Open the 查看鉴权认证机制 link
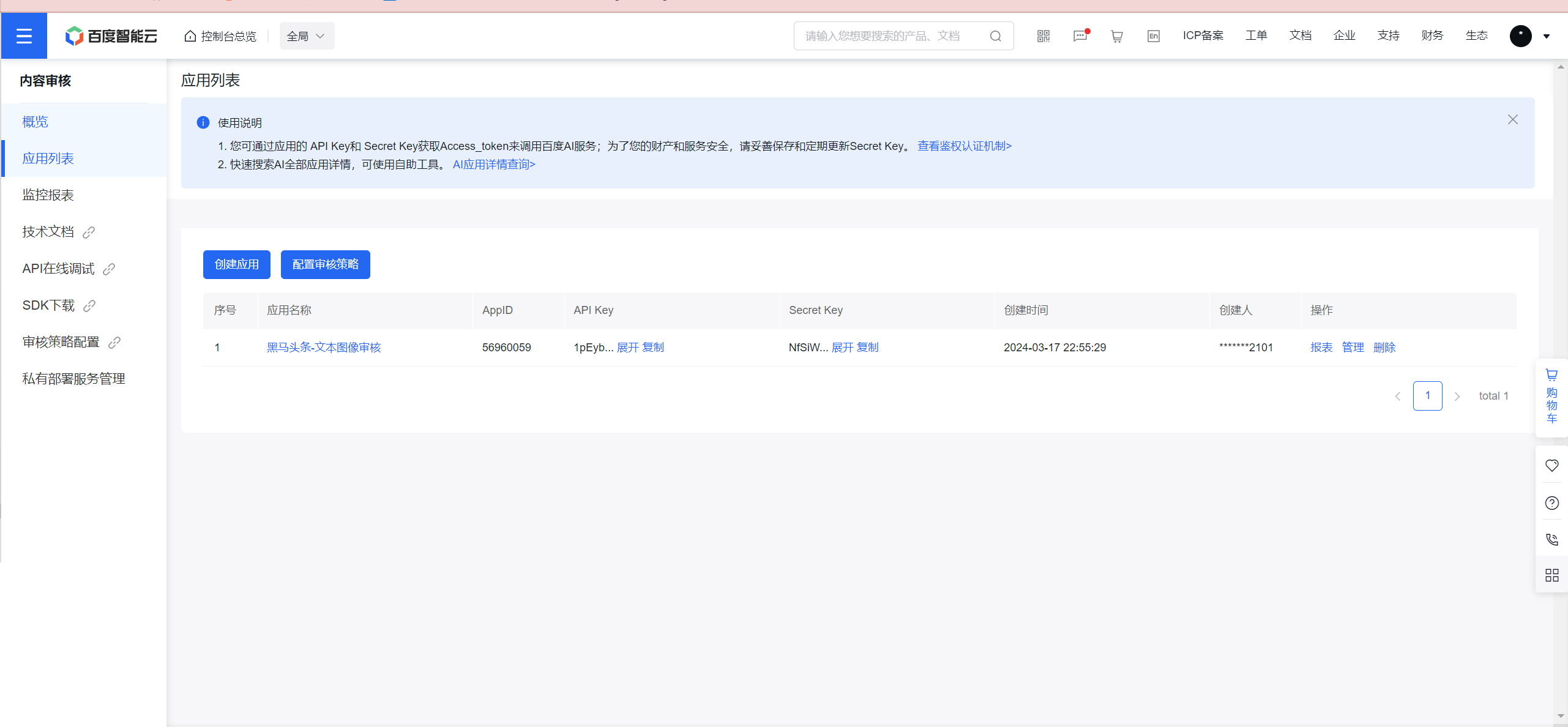The image size is (1568, 727). pos(964,146)
